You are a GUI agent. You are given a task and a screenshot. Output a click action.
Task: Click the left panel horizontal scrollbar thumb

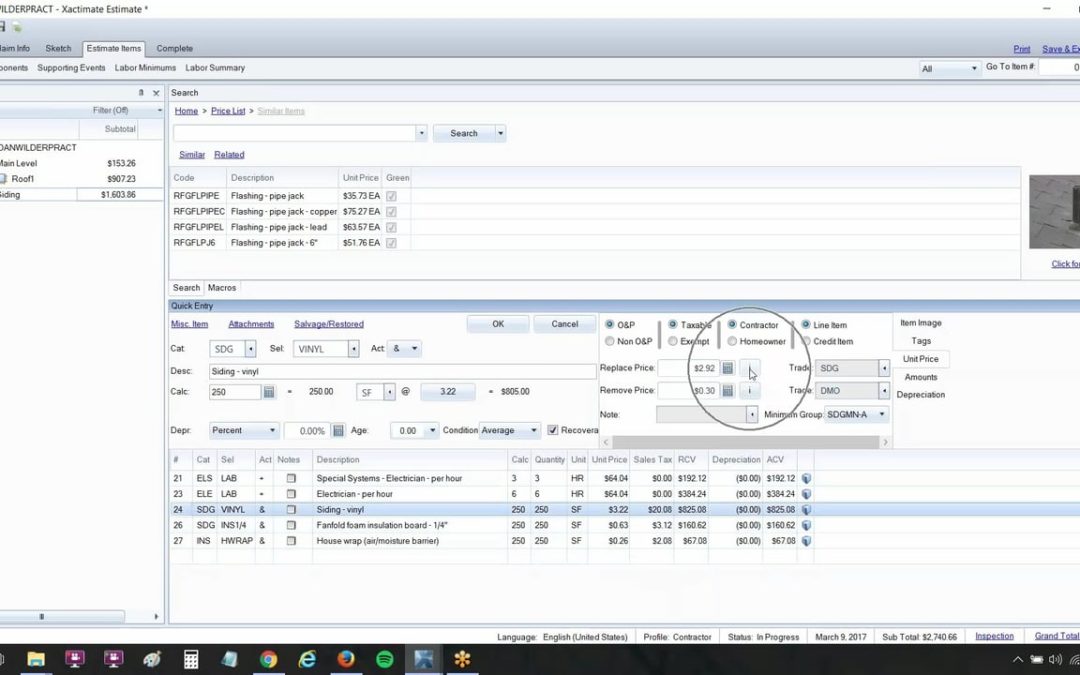pos(41,617)
